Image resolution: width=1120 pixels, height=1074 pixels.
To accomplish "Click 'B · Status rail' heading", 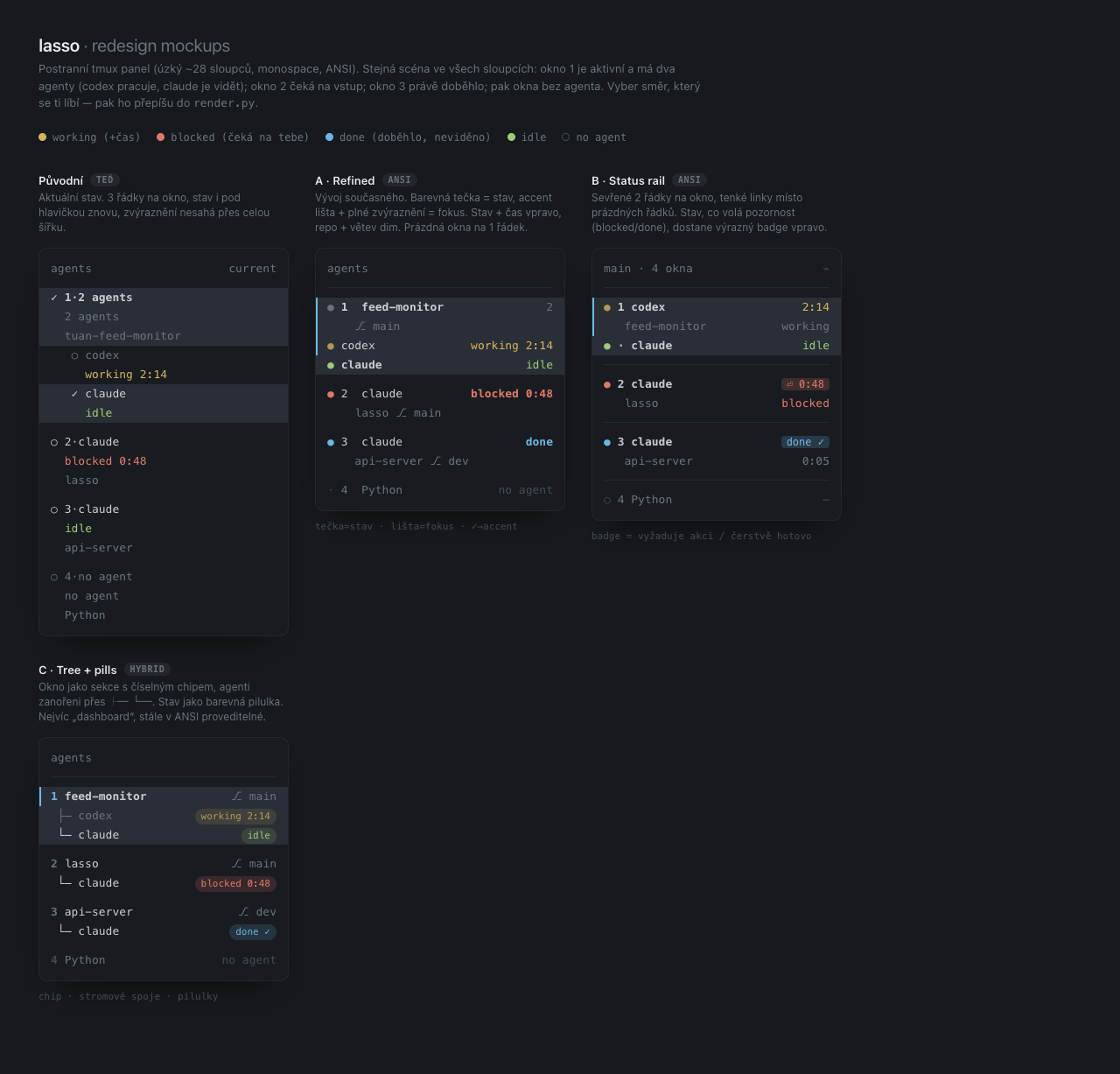I will (628, 181).
